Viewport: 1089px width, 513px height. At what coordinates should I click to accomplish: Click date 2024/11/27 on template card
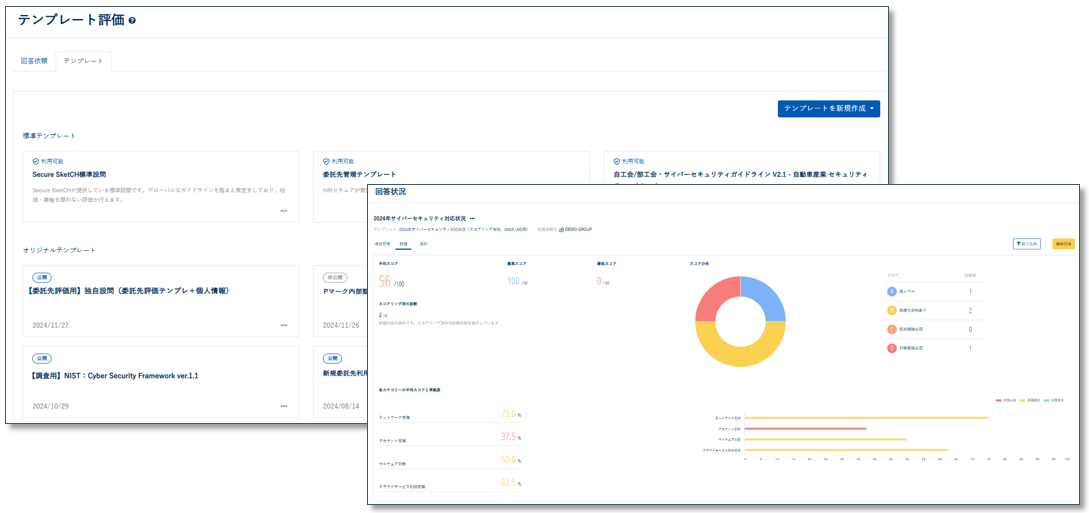click(x=50, y=325)
